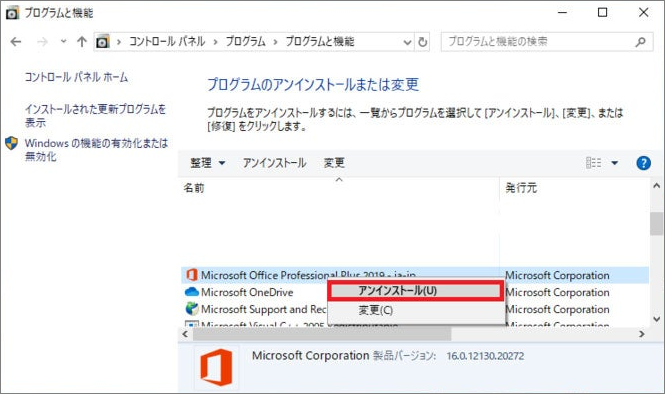
Task: Select コントロール パネル in the breadcrumb
Action: (x=167, y=42)
